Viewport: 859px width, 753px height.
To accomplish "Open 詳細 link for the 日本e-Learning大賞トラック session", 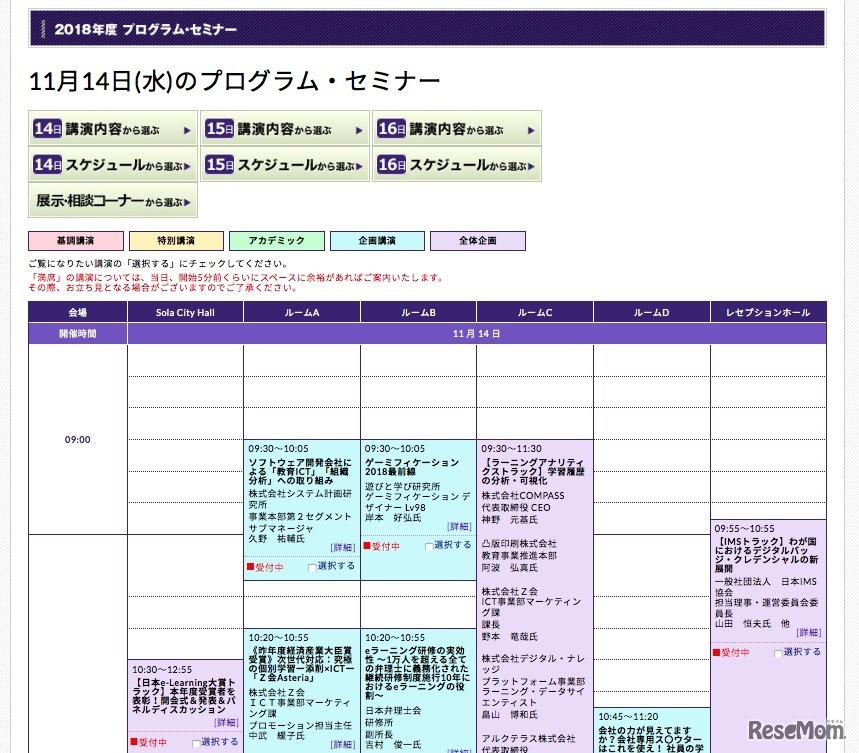I will coord(226,723).
